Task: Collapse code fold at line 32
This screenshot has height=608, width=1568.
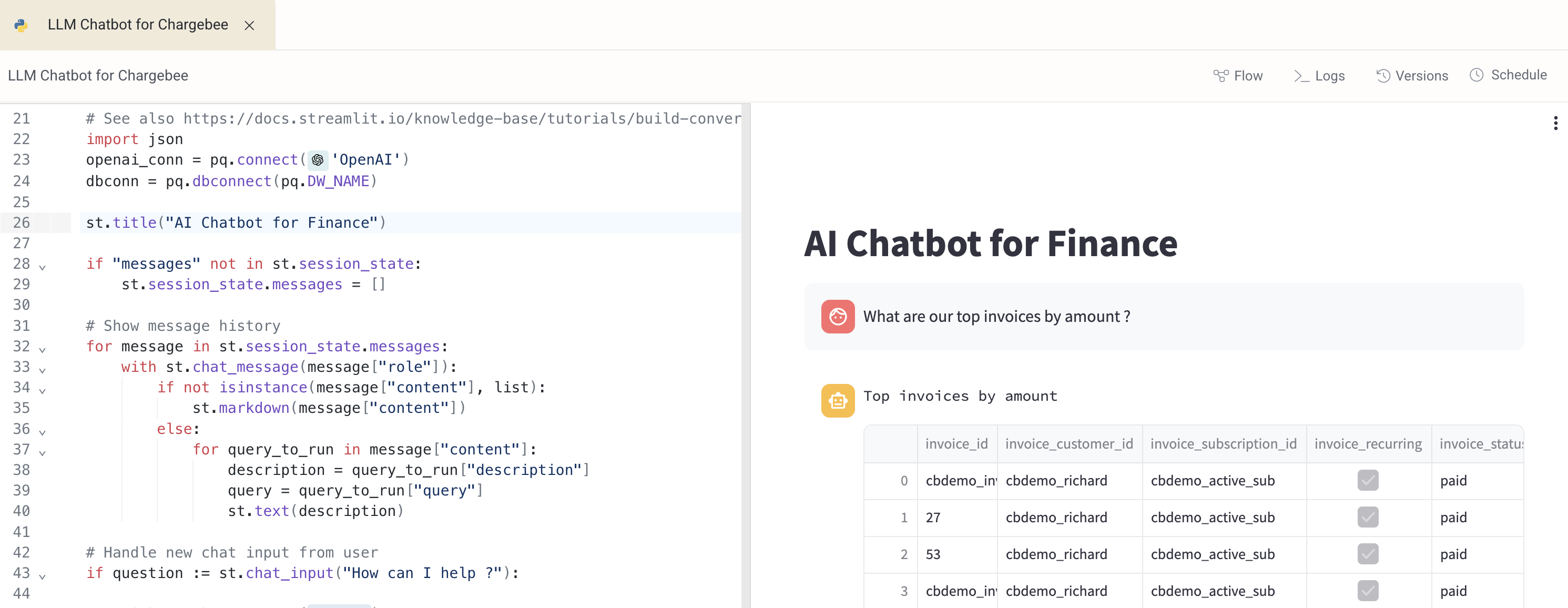Action: (x=42, y=349)
